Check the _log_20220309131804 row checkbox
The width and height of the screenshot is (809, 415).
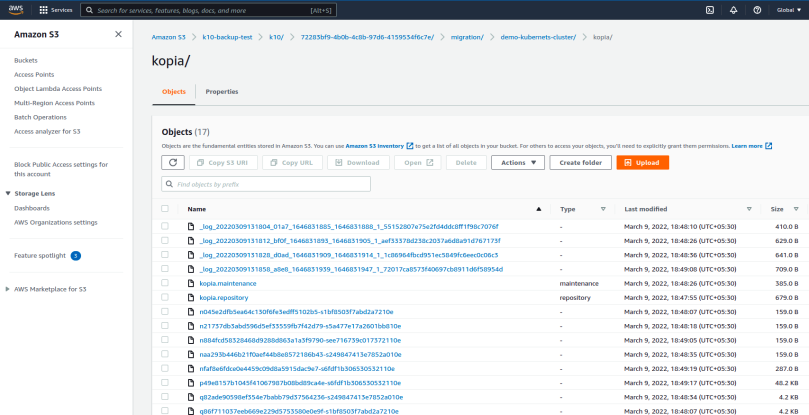point(165,226)
